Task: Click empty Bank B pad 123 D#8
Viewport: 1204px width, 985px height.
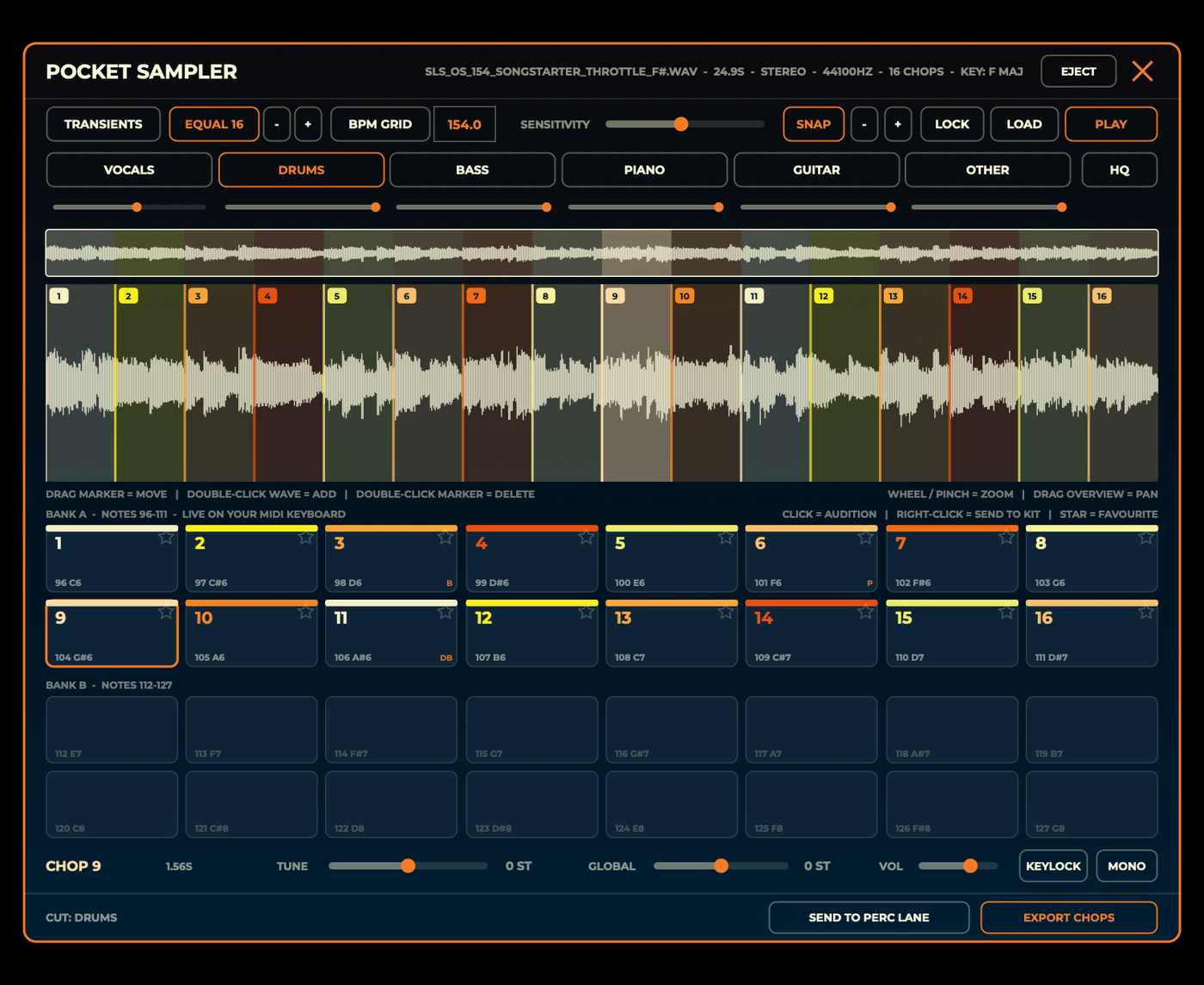Action: point(531,804)
